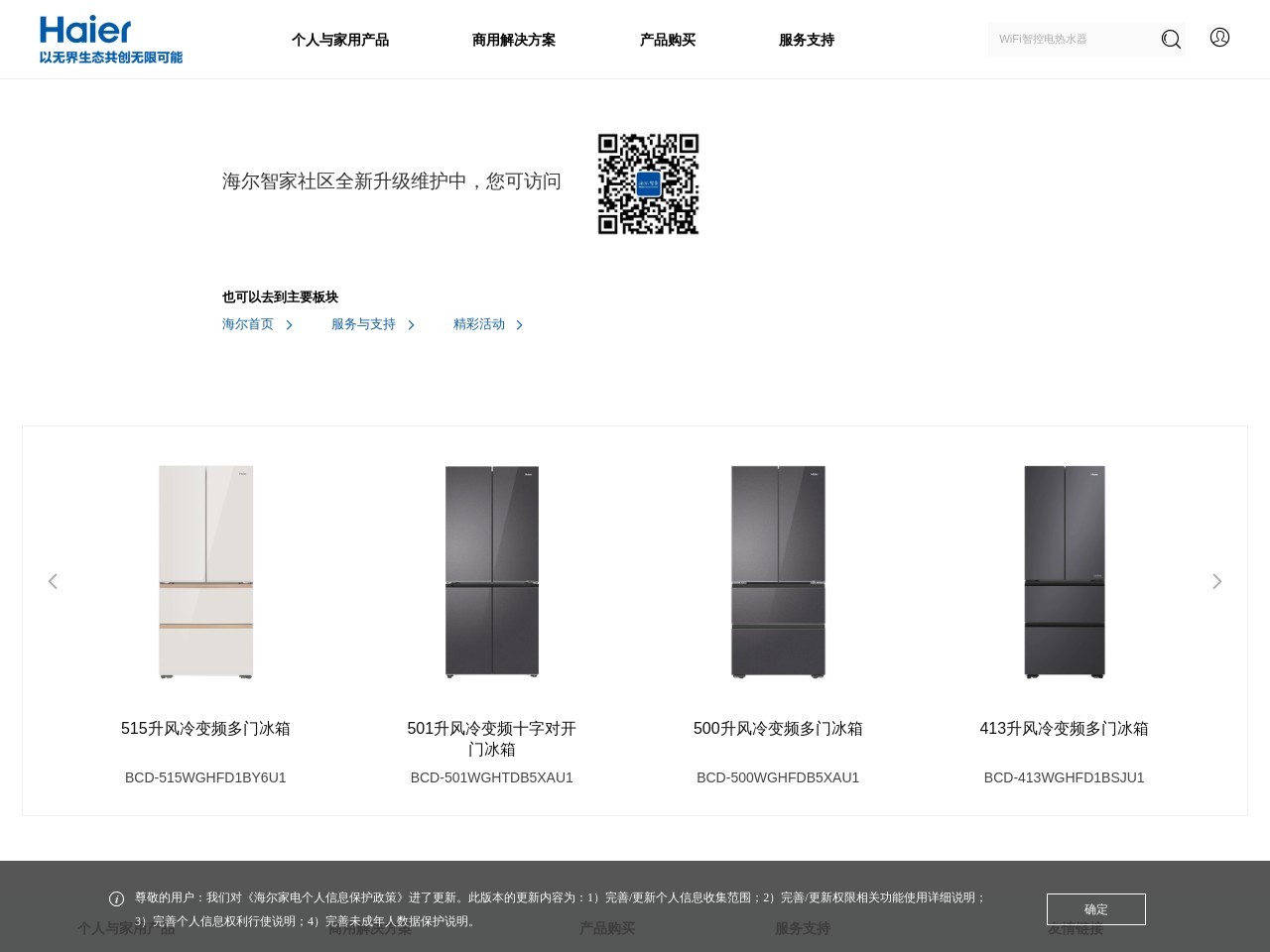
Task: Click title 515升风冷变频多门冰箱
Action: 205,729
